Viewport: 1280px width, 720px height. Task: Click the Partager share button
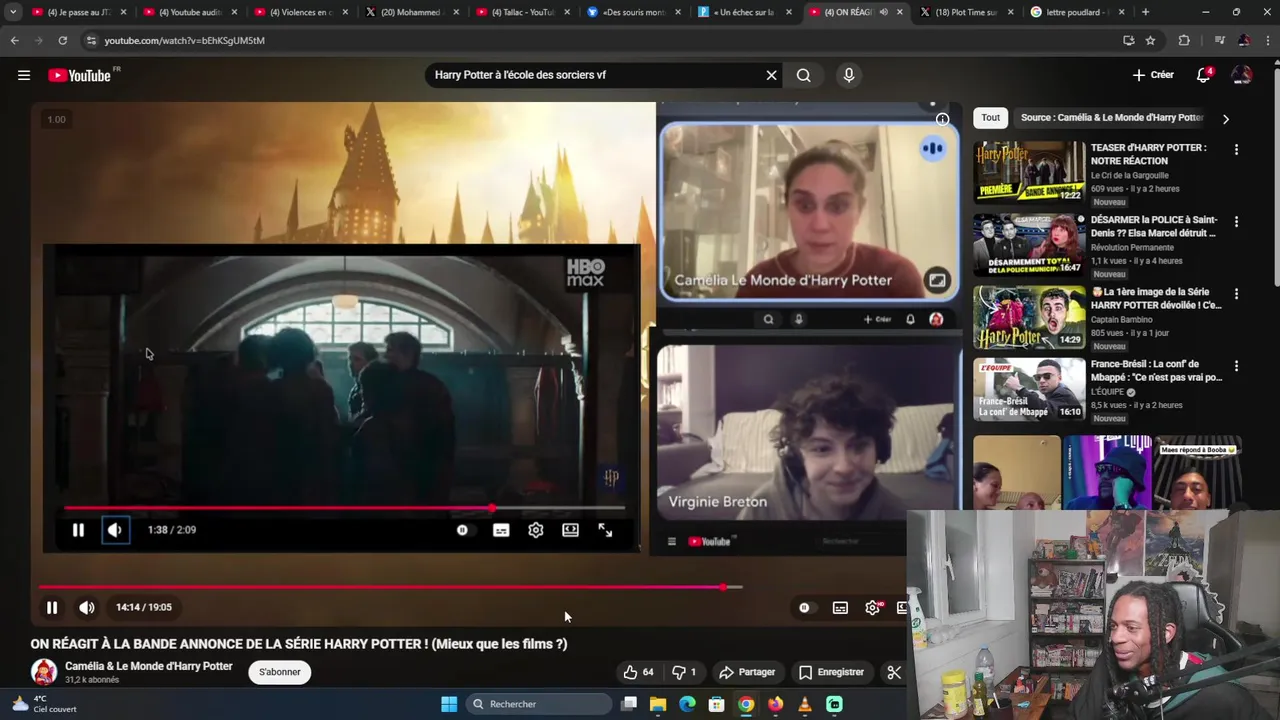[747, 672]
